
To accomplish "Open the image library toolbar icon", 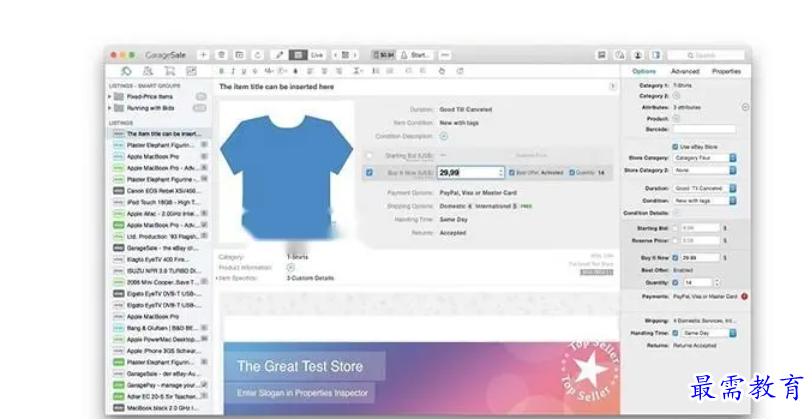I will pyautogui.click(x=601, y=55).
